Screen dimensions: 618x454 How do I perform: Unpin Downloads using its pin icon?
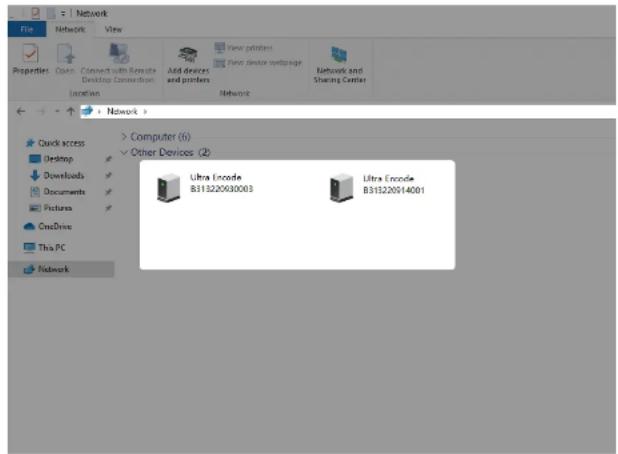[x=108, y=175]
